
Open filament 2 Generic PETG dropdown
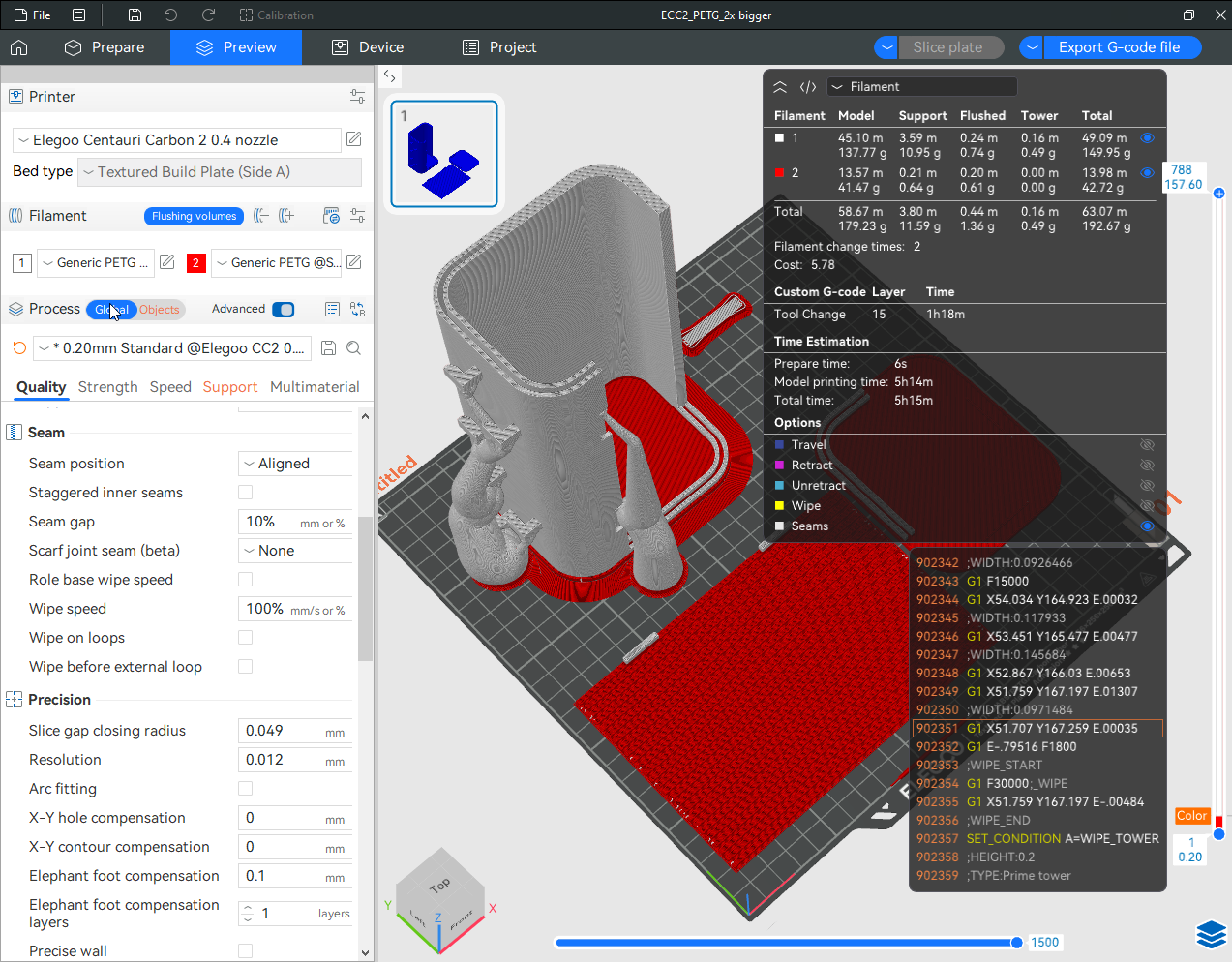coord(277,262)
